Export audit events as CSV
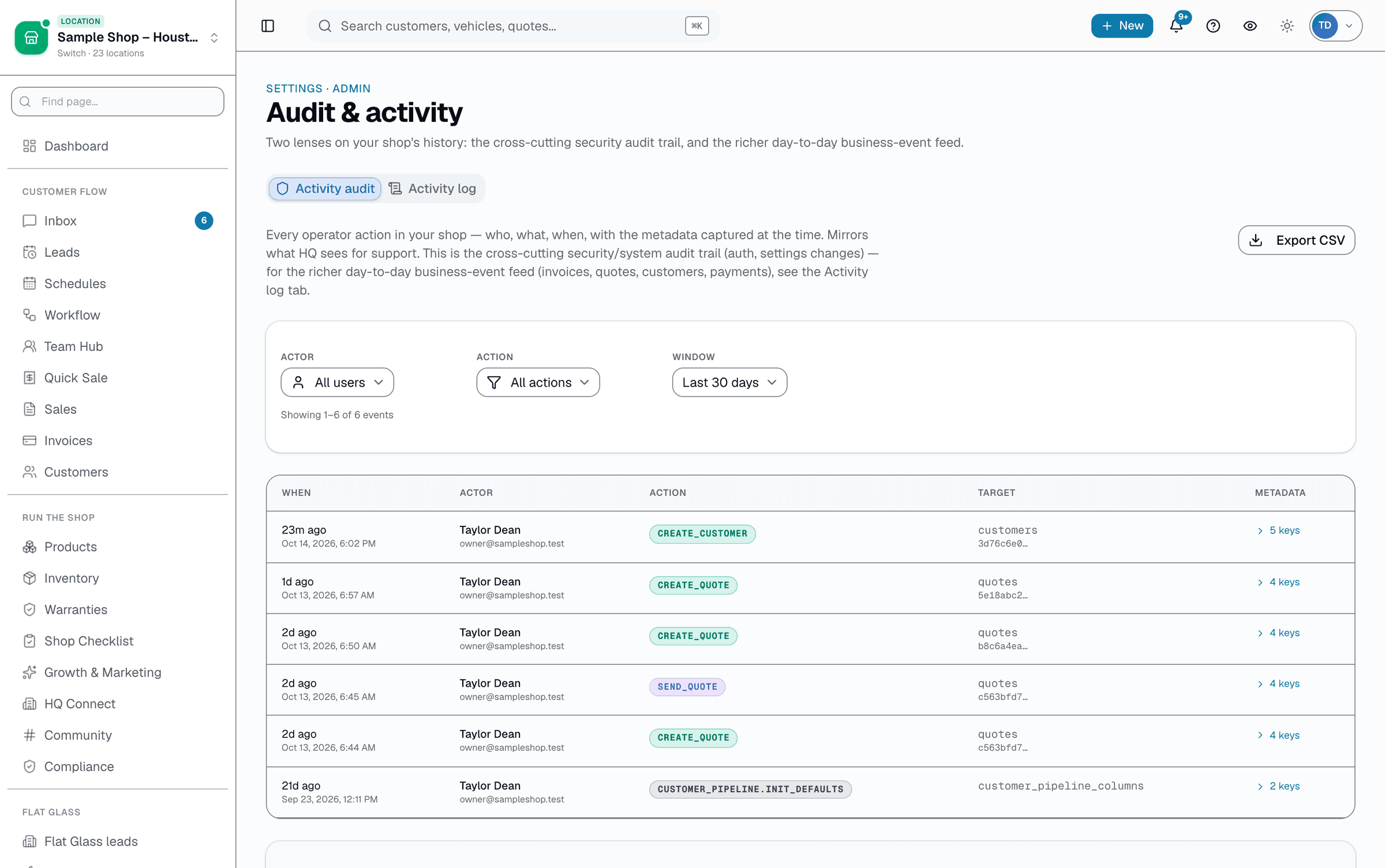The height and width of the screenshot is (868, 1385). pos(1296,240)
